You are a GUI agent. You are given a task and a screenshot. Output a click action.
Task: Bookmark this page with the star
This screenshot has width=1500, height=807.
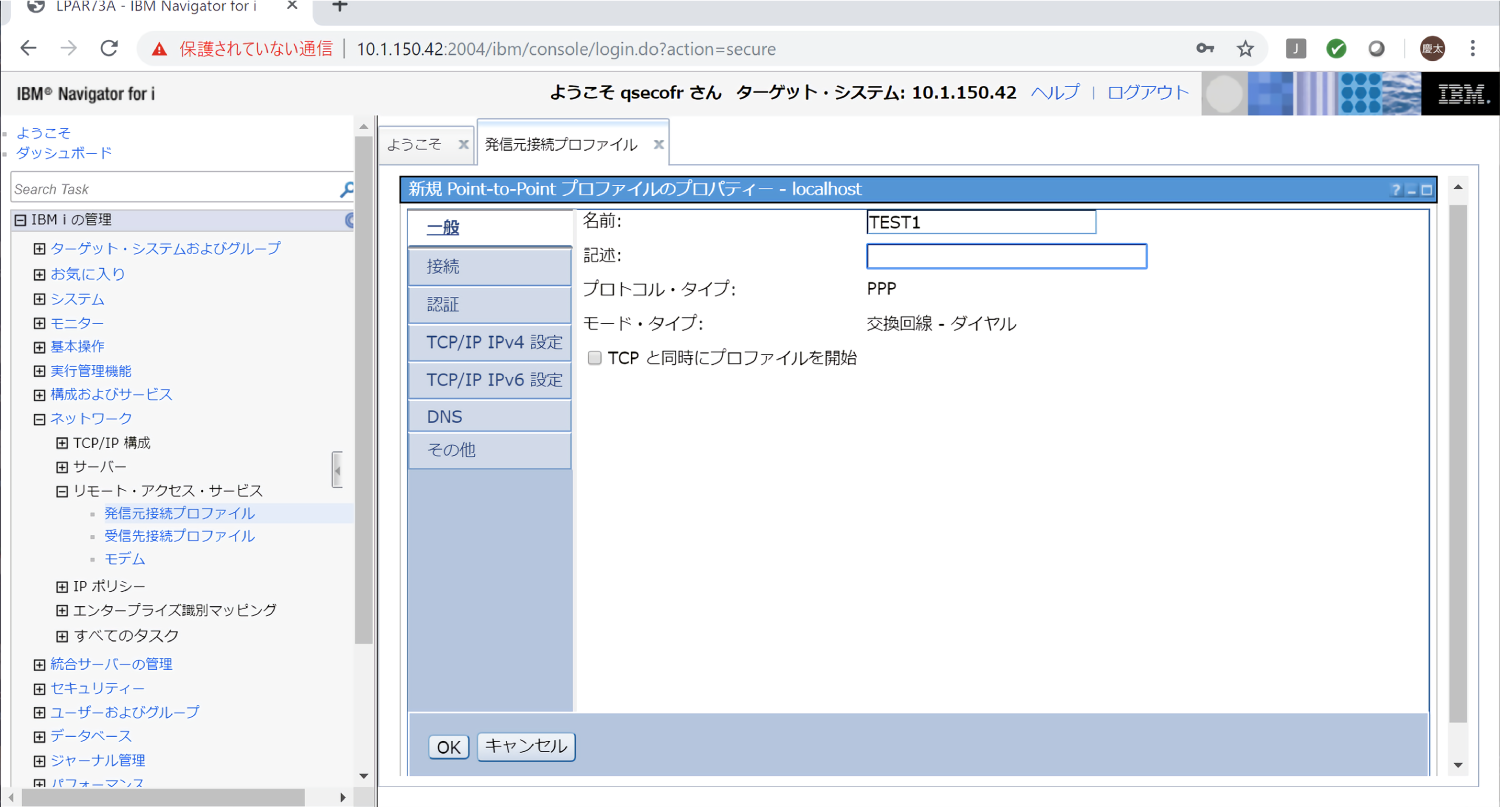point(1245,48)
